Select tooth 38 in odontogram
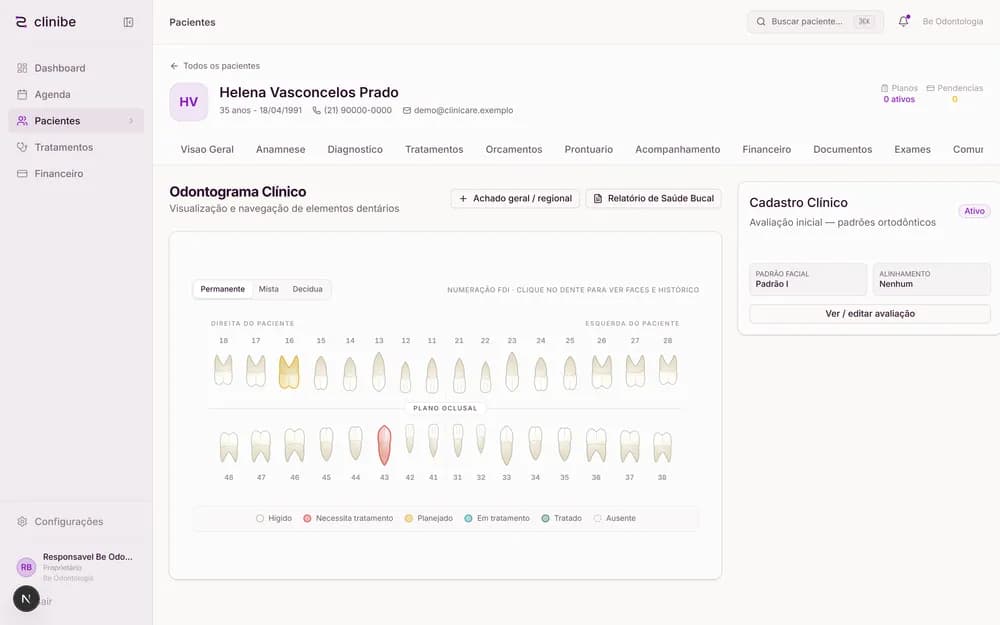The height and width of the screenshot is (625, 1000). pyautogui.click(x=663, y=447)
